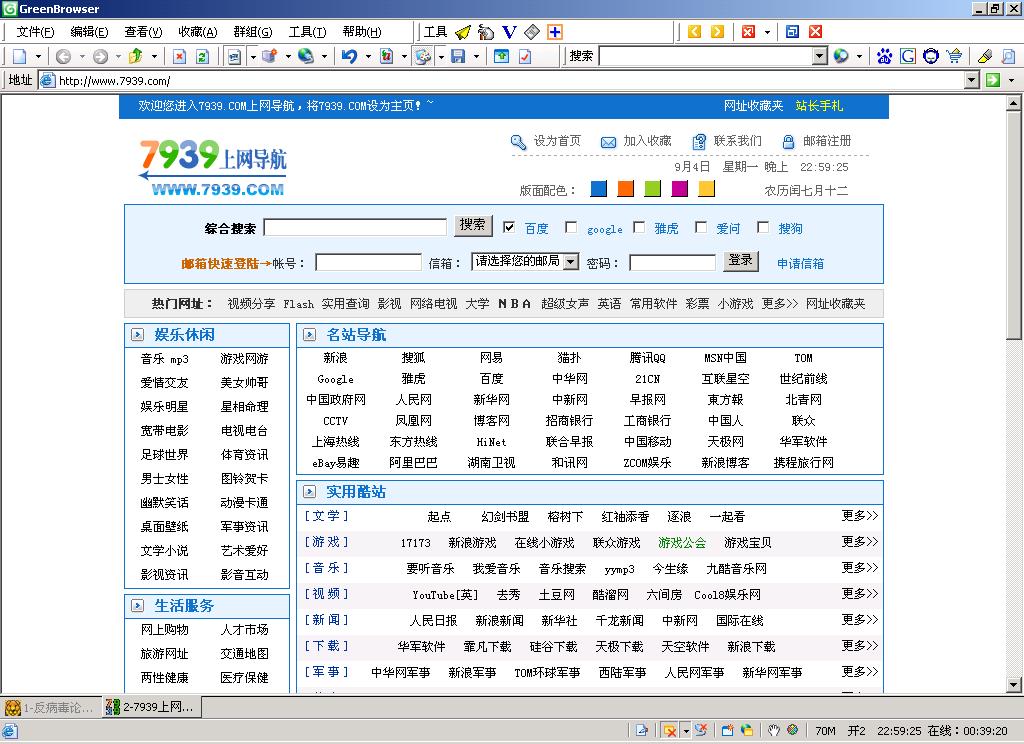This screenshot has width=1024, height=744.
Task: Click the Stop loading red X icon
Action: (x=179, y=57)
